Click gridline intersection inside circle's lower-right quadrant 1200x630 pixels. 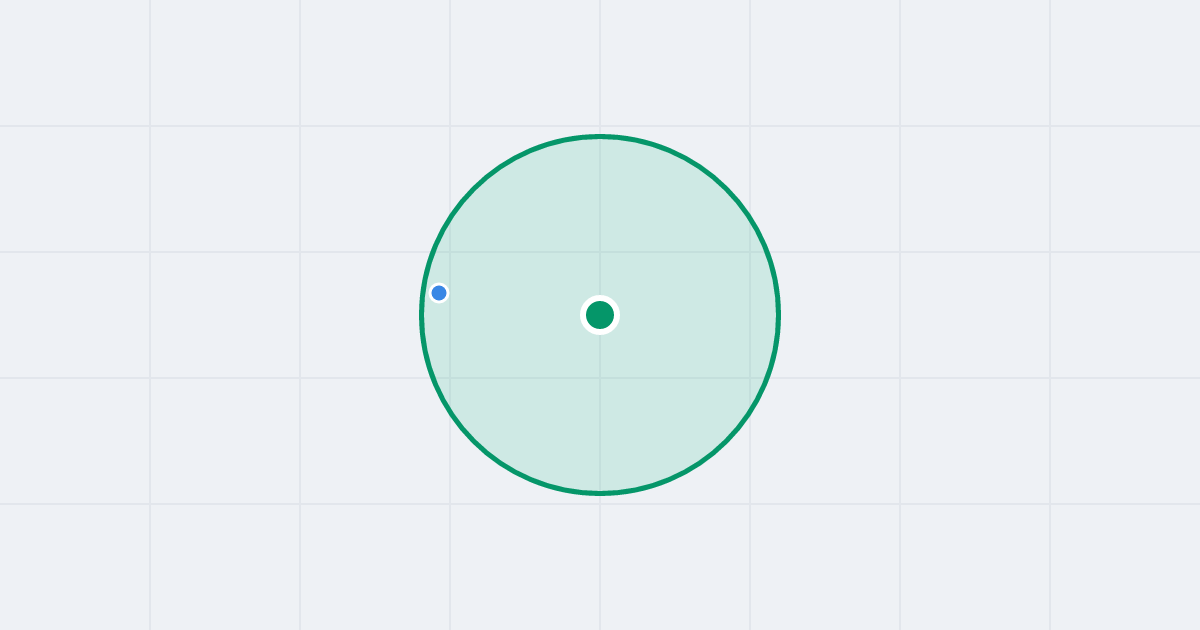point(750,378)
